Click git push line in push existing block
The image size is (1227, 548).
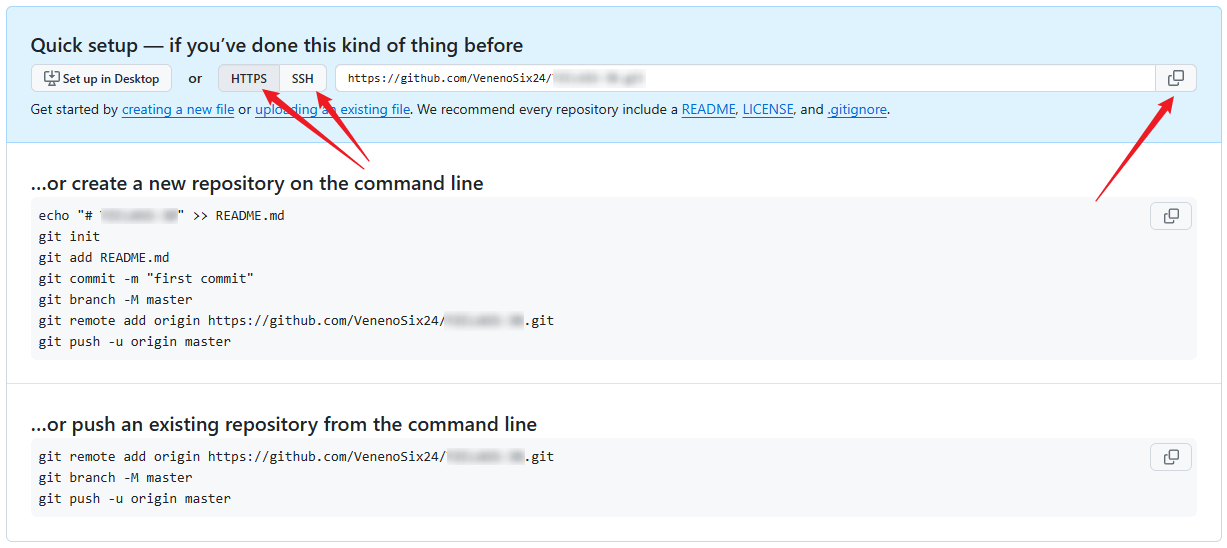[134, 499]
